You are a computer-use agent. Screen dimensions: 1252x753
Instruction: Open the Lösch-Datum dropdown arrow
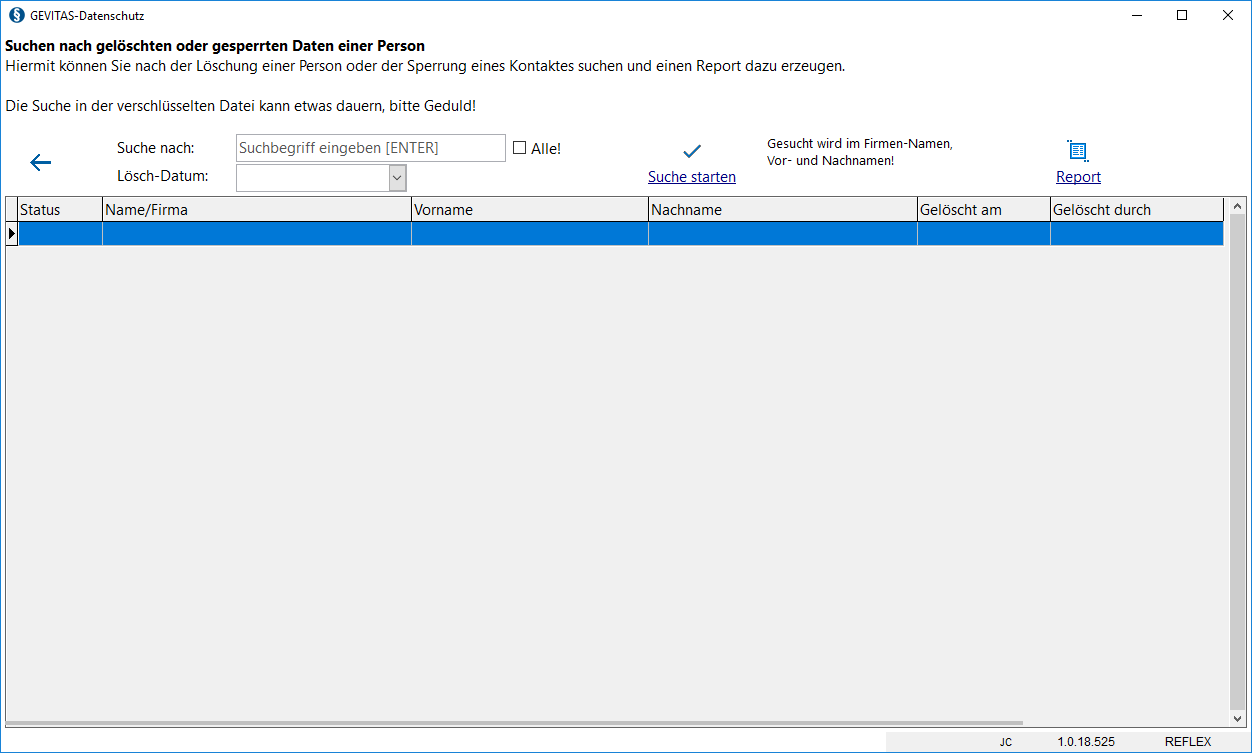397,177
